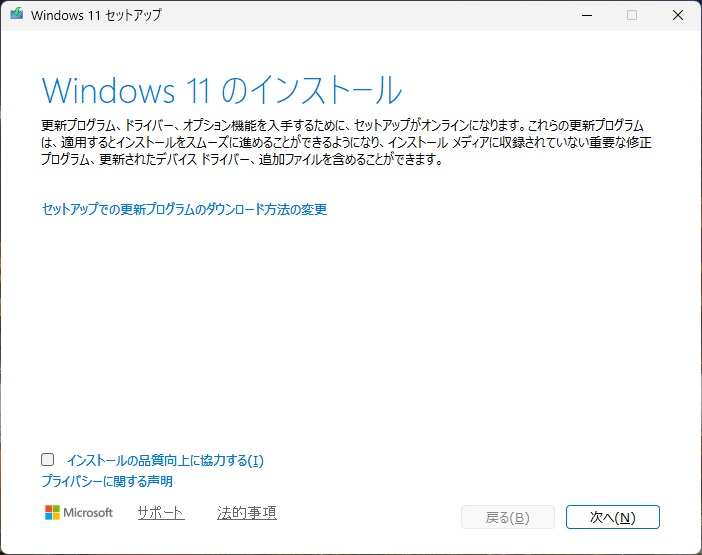
Task: Minimize the Windows 11 セットアップ window
Action: (x=586, y=15)
